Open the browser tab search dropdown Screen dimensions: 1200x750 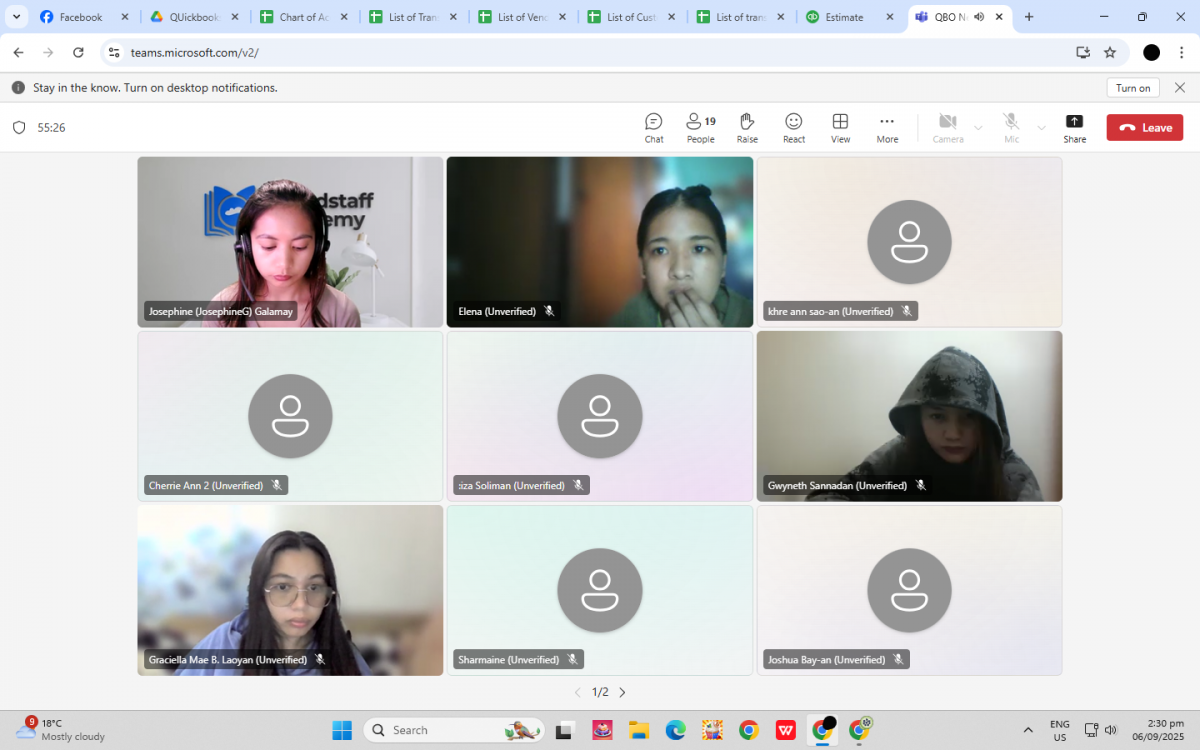(x=16, y=17)
